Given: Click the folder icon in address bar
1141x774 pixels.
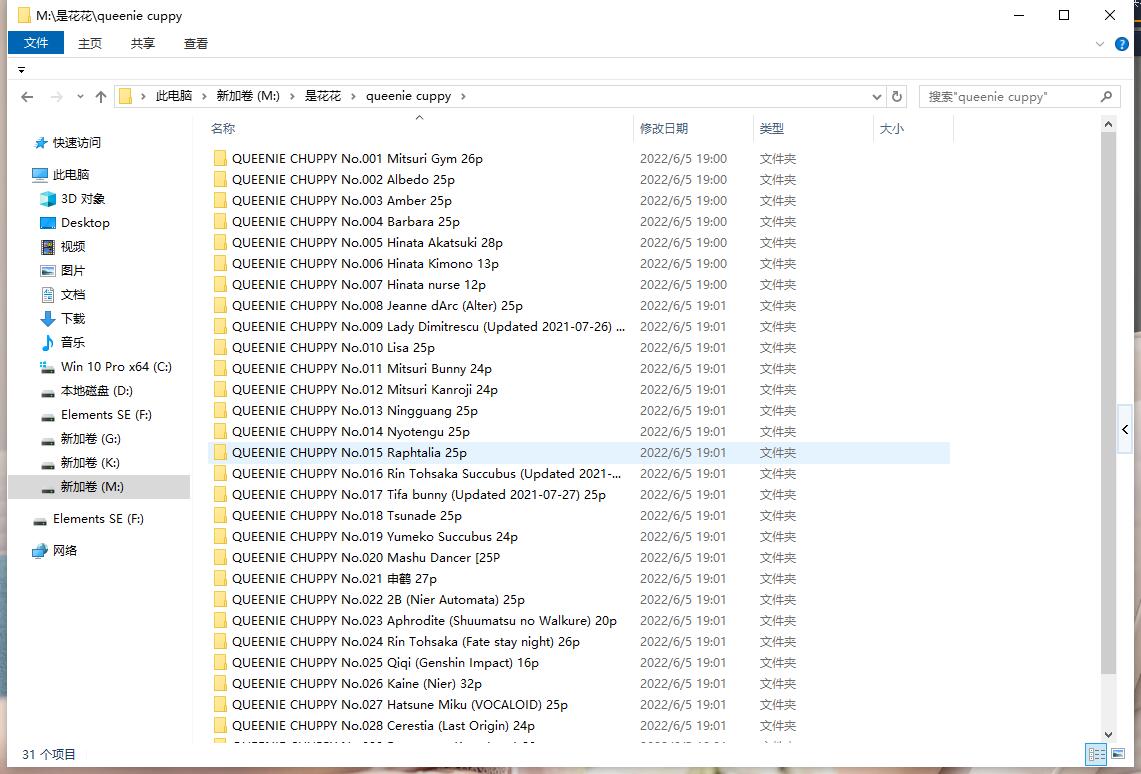Looking at the screenshot, I should (x=125, y=96).
